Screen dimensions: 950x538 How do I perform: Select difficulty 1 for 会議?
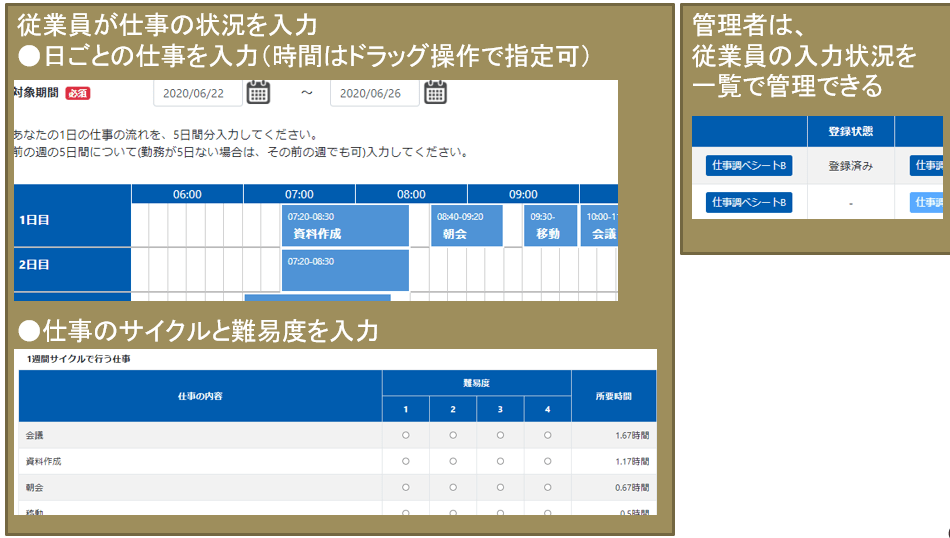coord(405,435)
